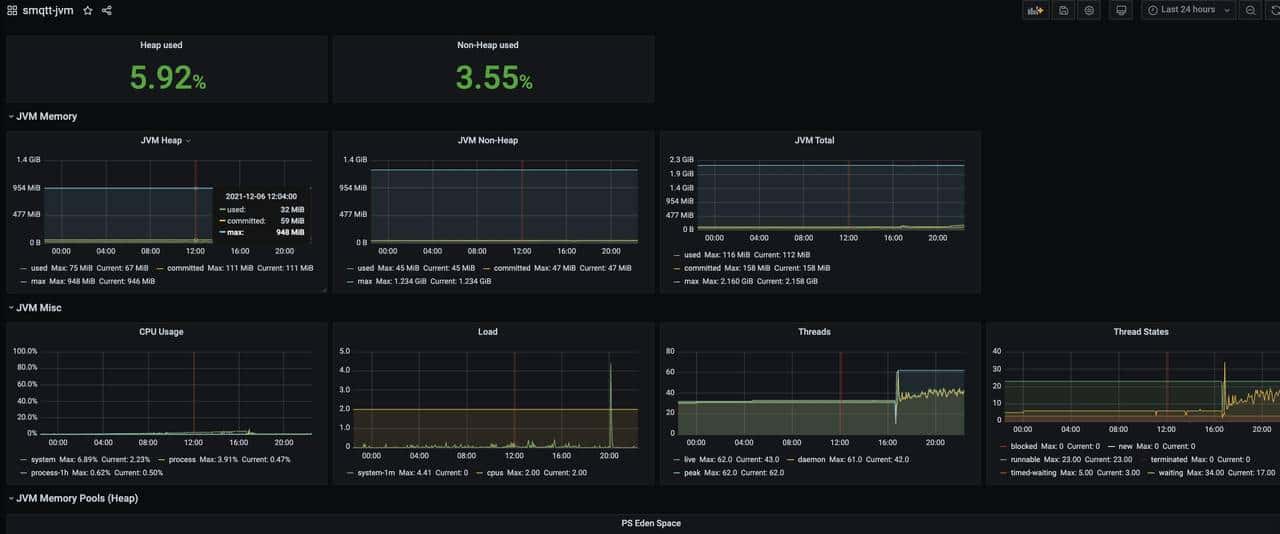Click the Heap used panel title
Viewport: 1280px width, 534px height.
pyautogui.click(x=161, y=45)
